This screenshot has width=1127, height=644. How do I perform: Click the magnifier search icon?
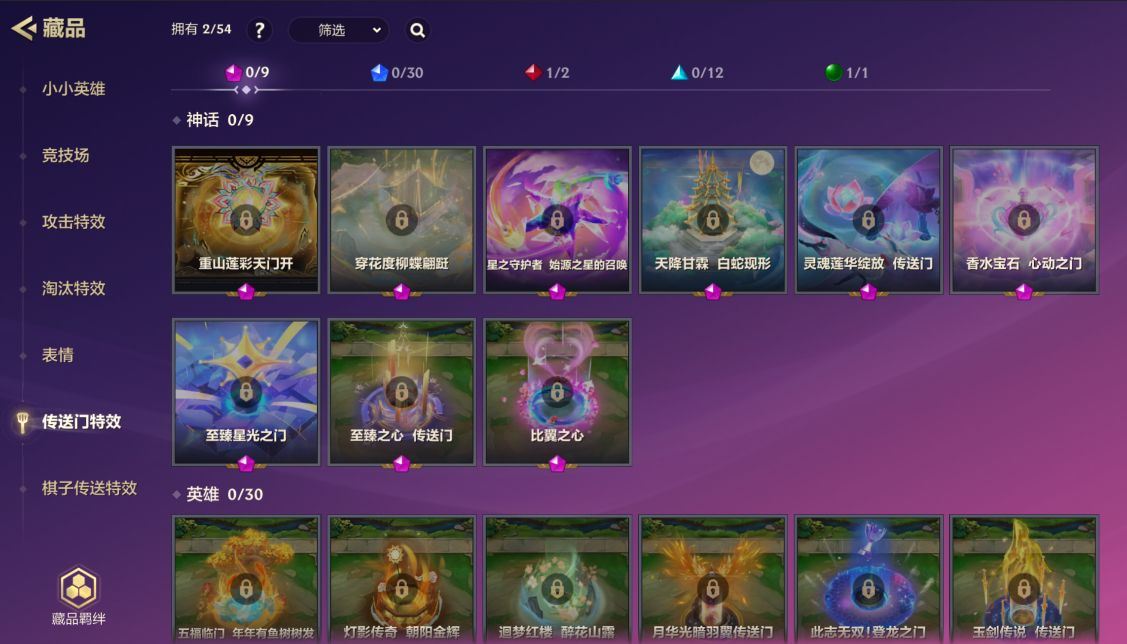click(418, 30)
